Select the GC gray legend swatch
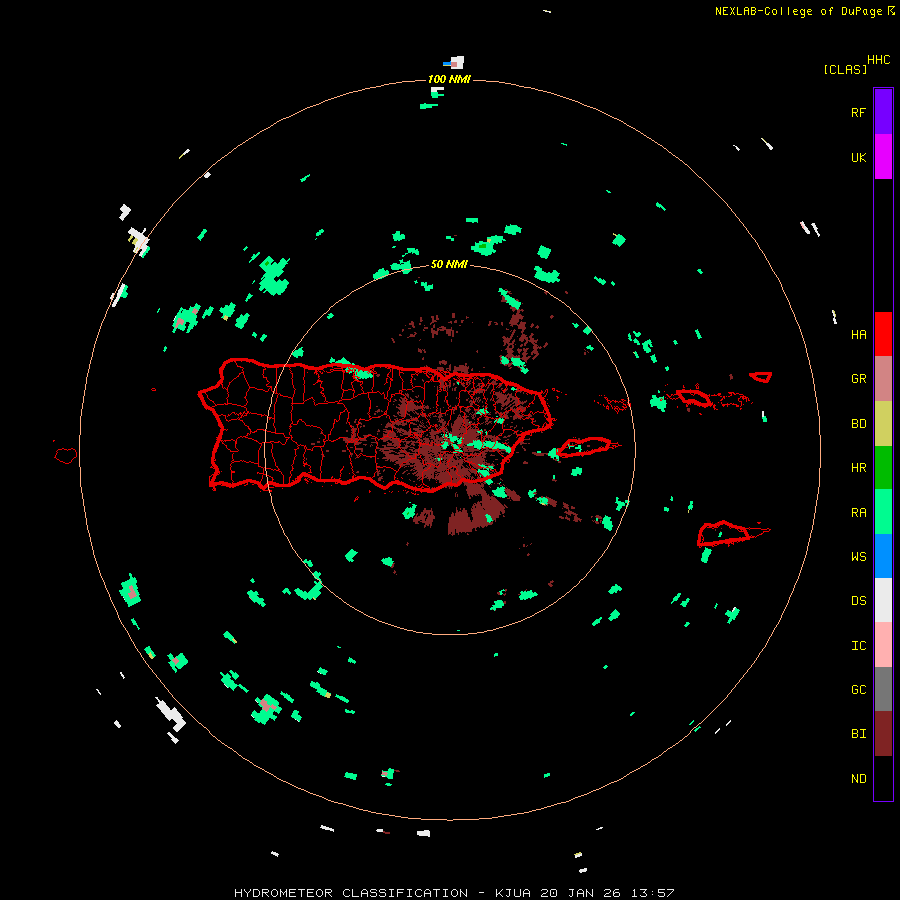900x900 pixels. pyautogui.click(x=883, y=689)
